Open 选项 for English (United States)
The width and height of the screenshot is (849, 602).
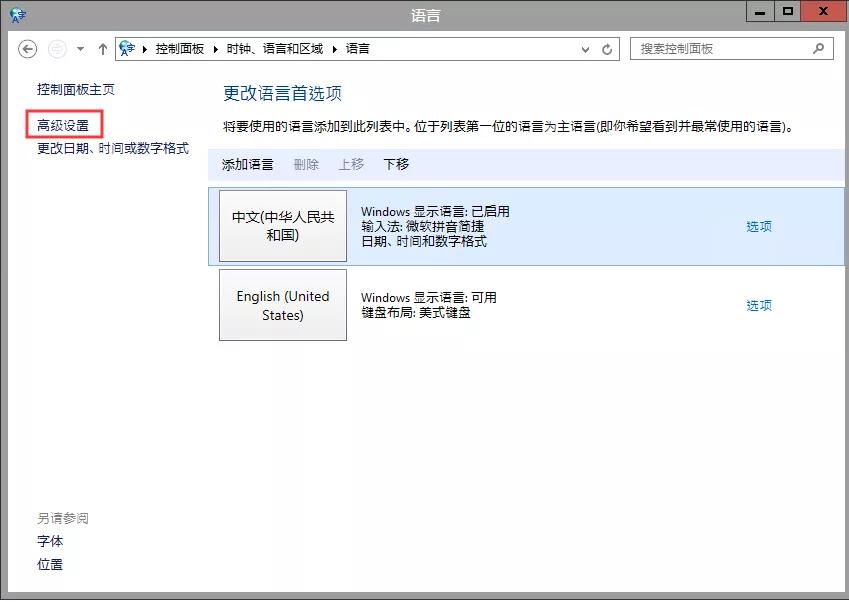pyautogui.click(x=758, y=305)
